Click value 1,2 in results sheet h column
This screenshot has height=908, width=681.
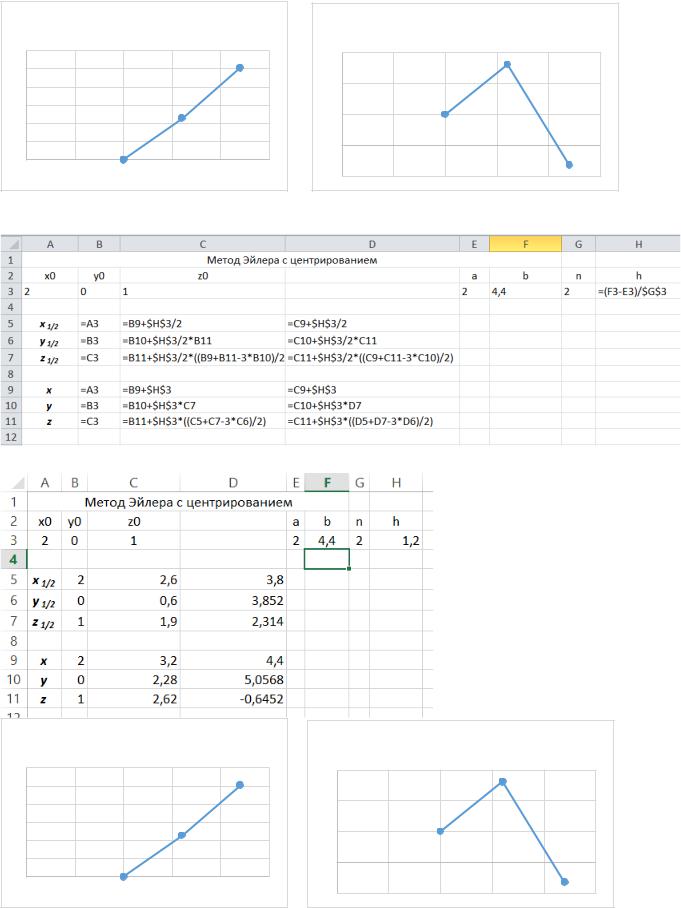coord(396,540)
